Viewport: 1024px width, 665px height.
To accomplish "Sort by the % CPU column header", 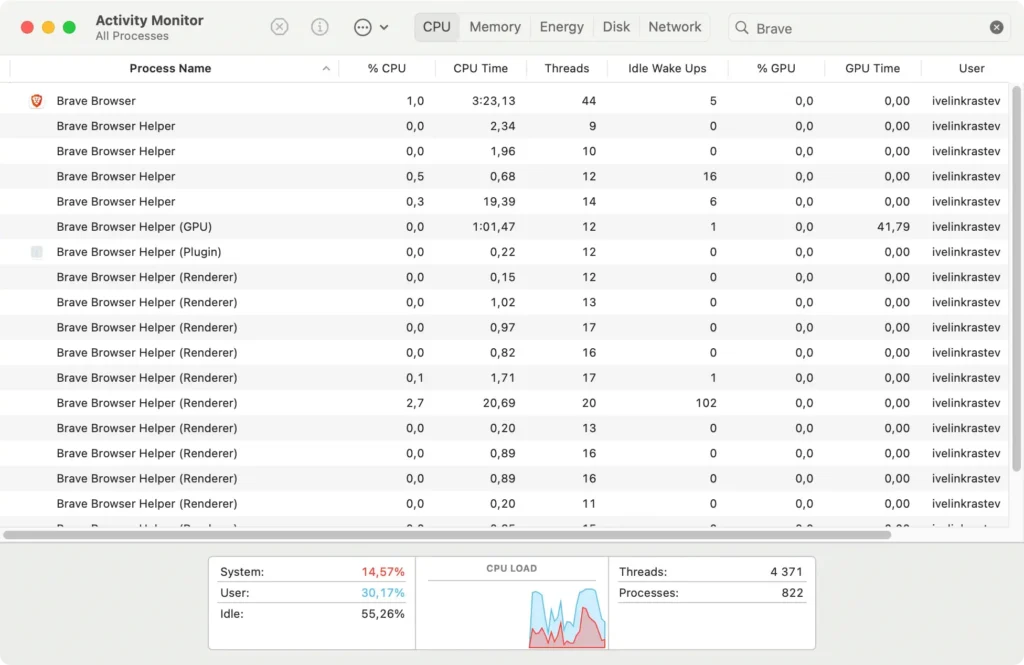I will pos(387,69).
